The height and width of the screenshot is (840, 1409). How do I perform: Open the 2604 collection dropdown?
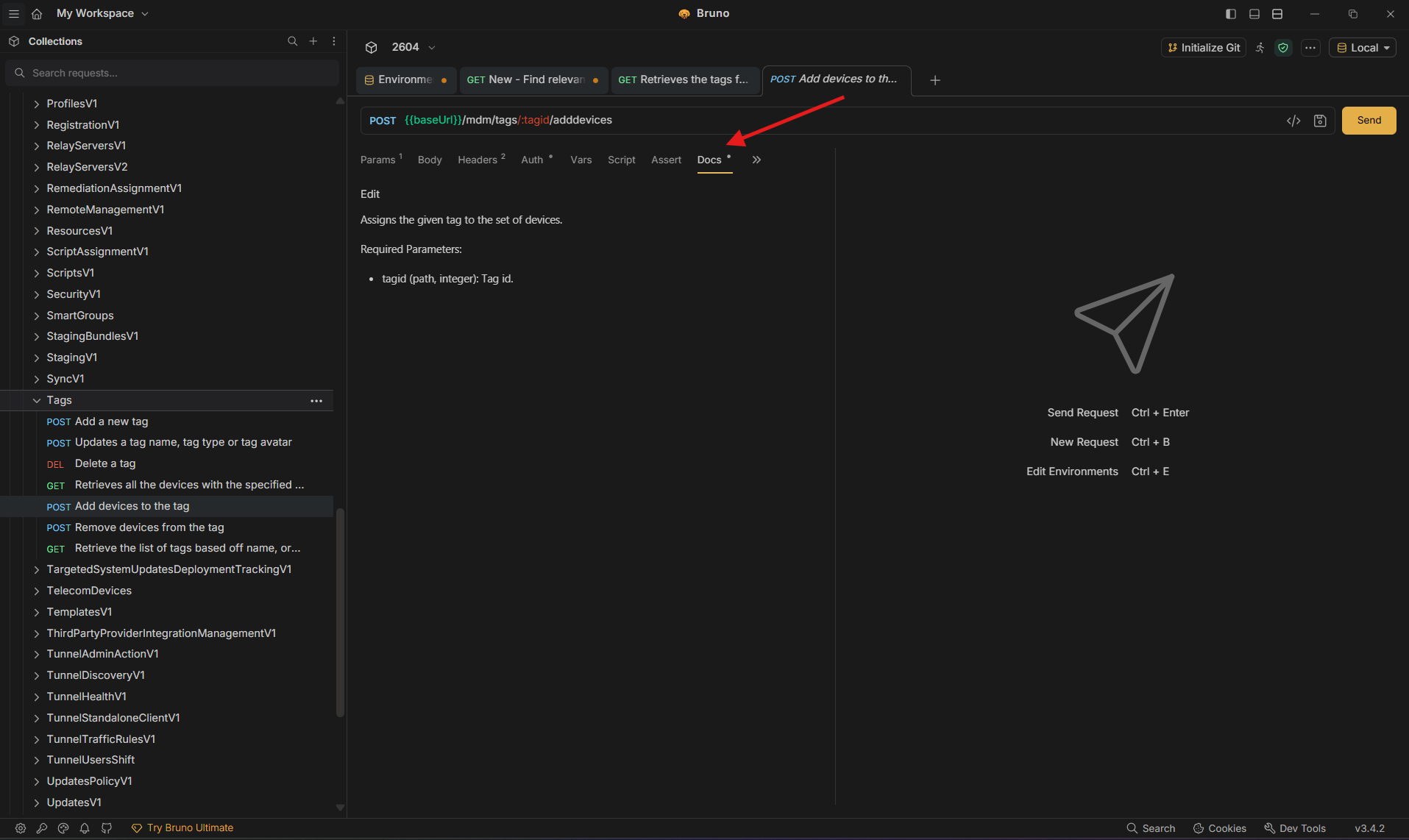tap(414, 48)
